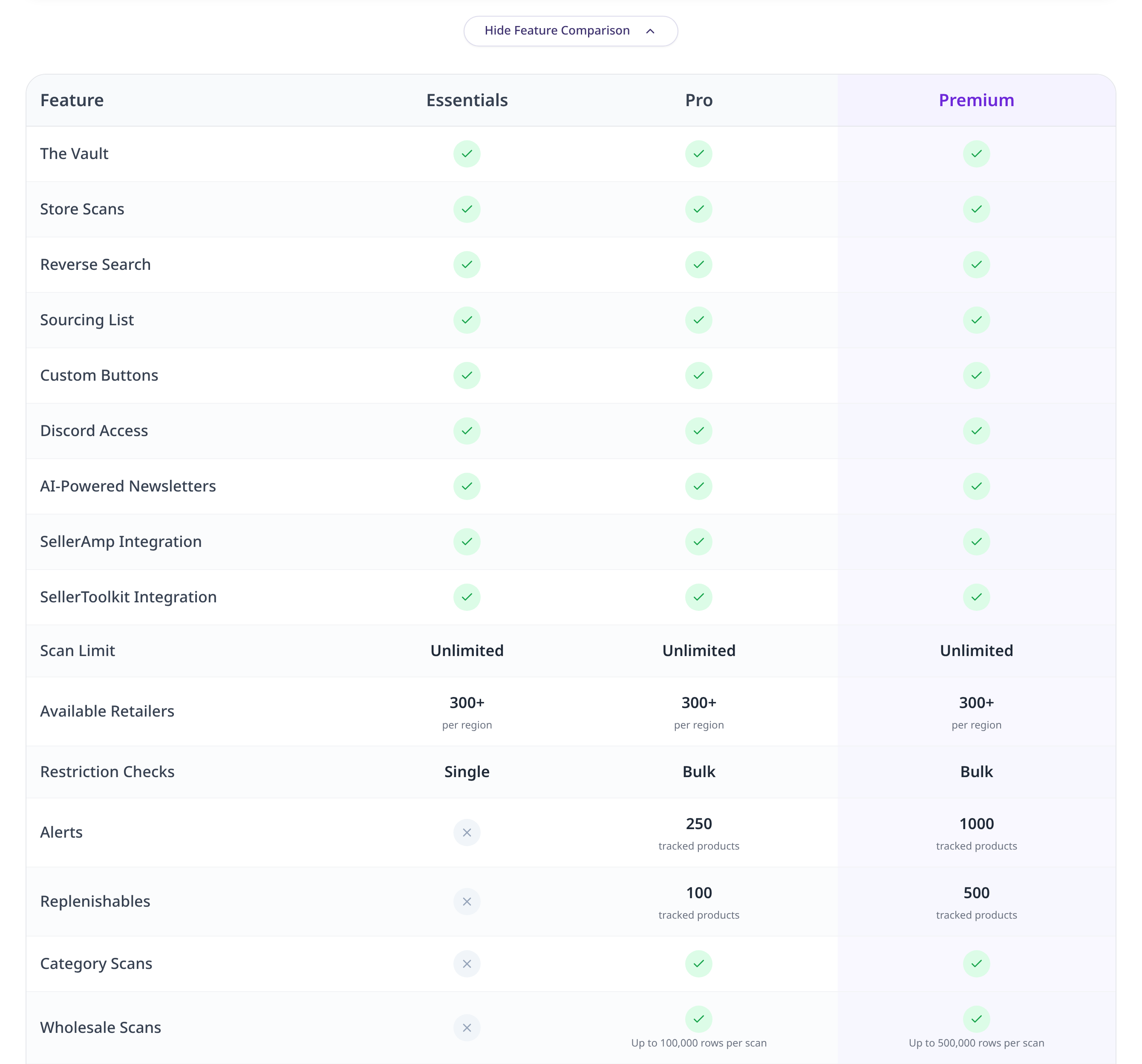Click the Scan Limit row label
The image size is (1142, 1064).
click(x=78, y=651)
